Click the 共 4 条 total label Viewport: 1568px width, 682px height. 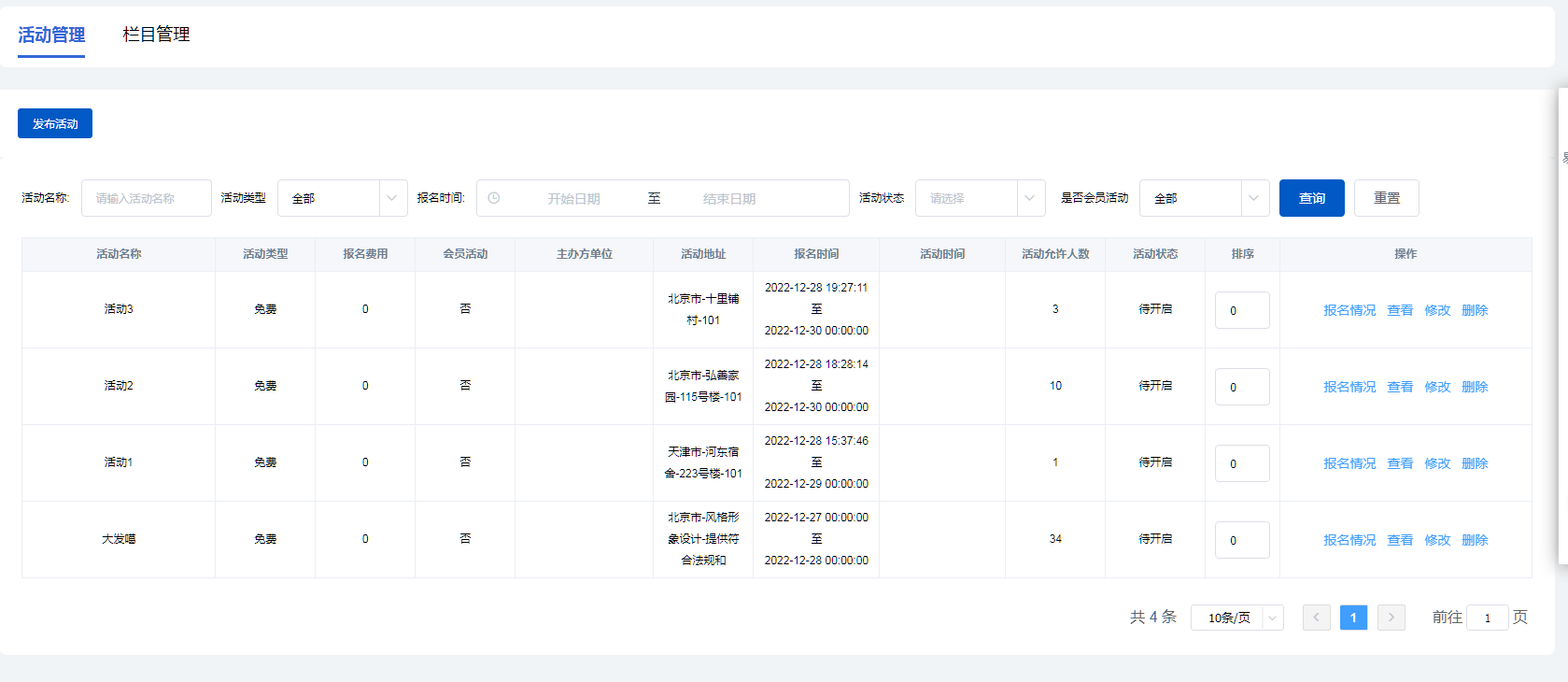click(1153, 617)
